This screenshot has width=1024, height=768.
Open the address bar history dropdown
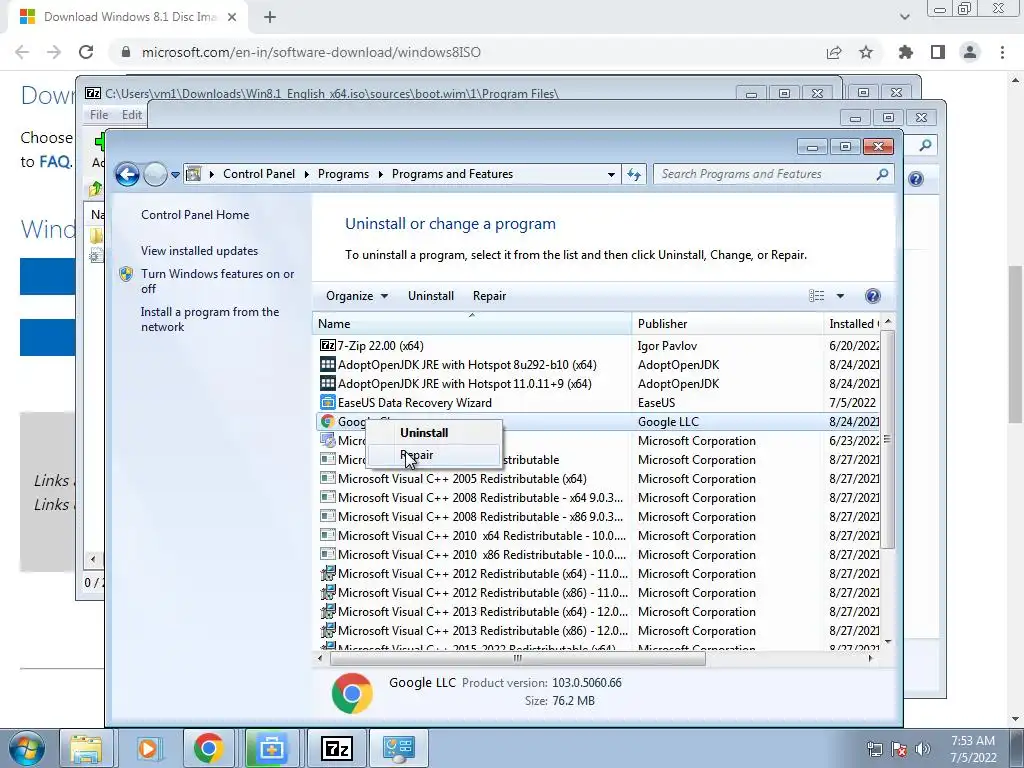[611, 174]
